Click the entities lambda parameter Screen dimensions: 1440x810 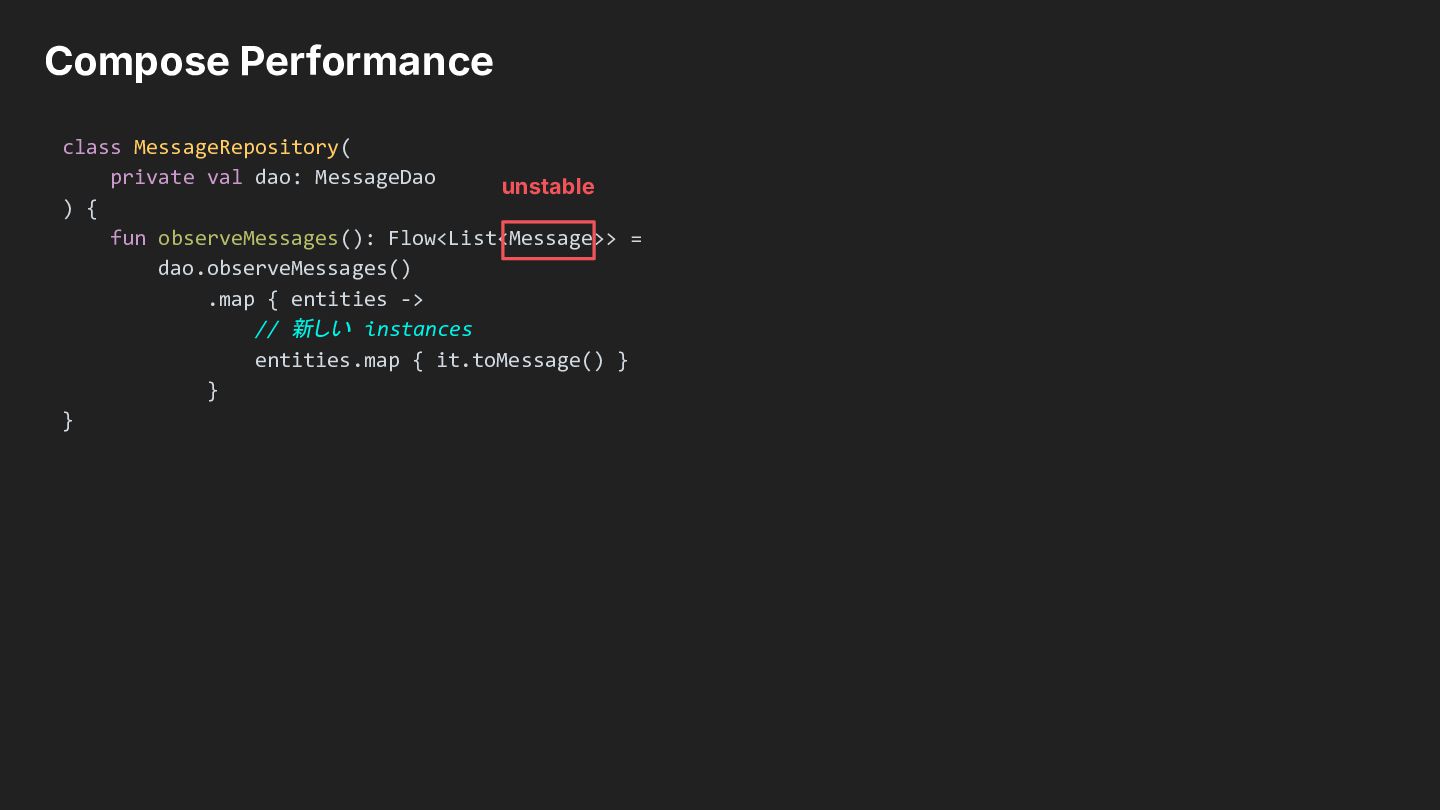pyautogui.click(x=339, y=299)
